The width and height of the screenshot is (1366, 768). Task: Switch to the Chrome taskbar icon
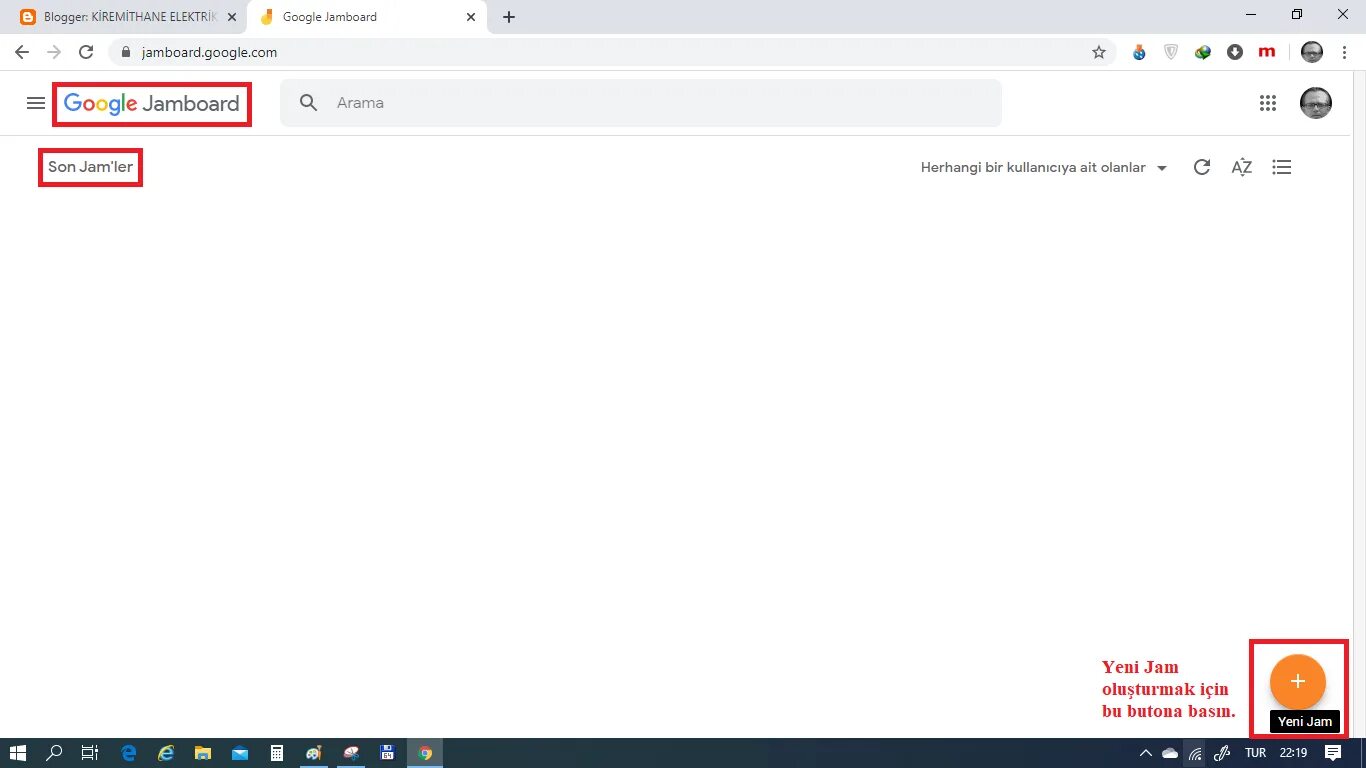425,753
